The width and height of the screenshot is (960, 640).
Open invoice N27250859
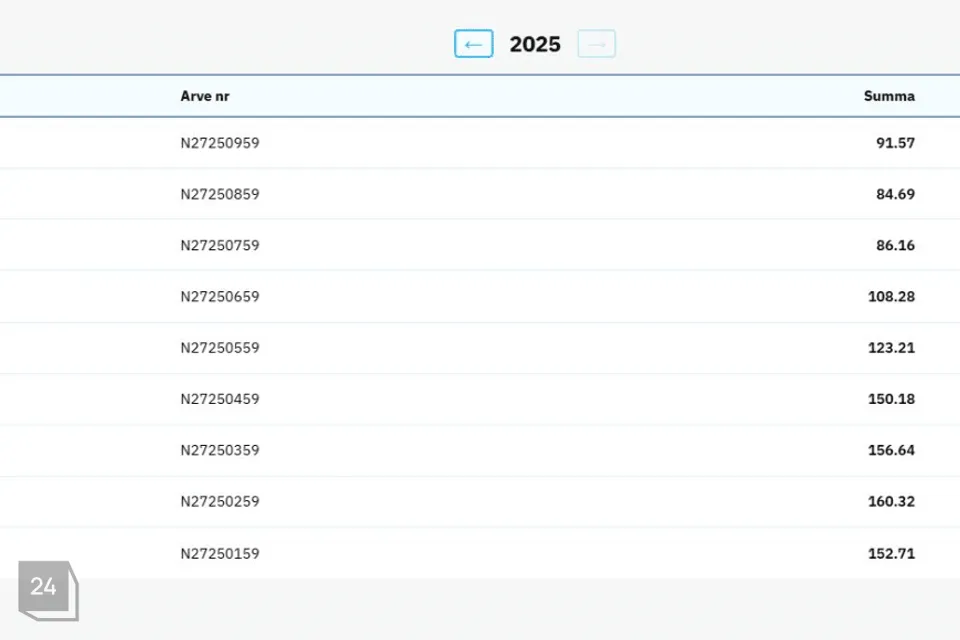[x=220, y=194]
